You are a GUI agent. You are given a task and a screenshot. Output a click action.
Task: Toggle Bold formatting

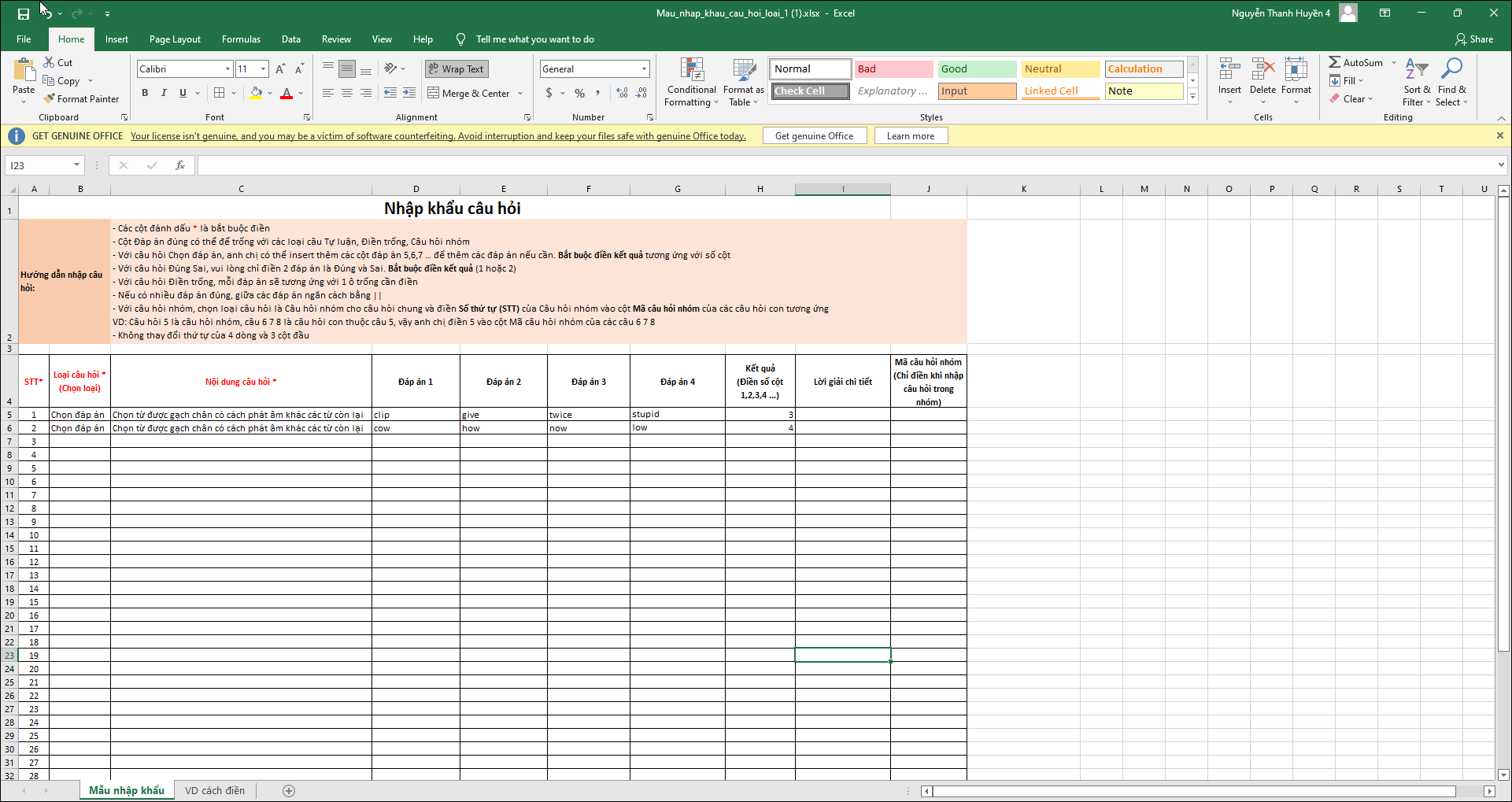click(145, 93)
